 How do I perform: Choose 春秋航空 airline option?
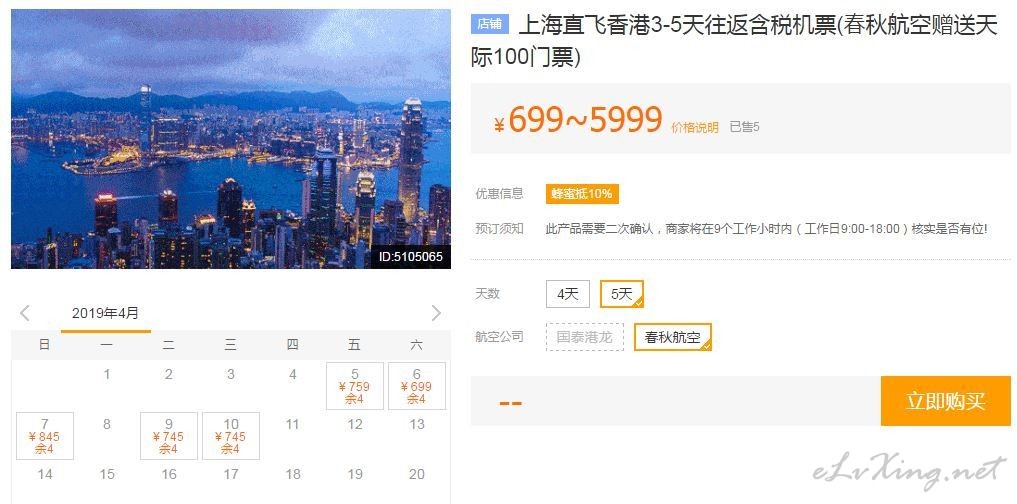tap(673, 337)
